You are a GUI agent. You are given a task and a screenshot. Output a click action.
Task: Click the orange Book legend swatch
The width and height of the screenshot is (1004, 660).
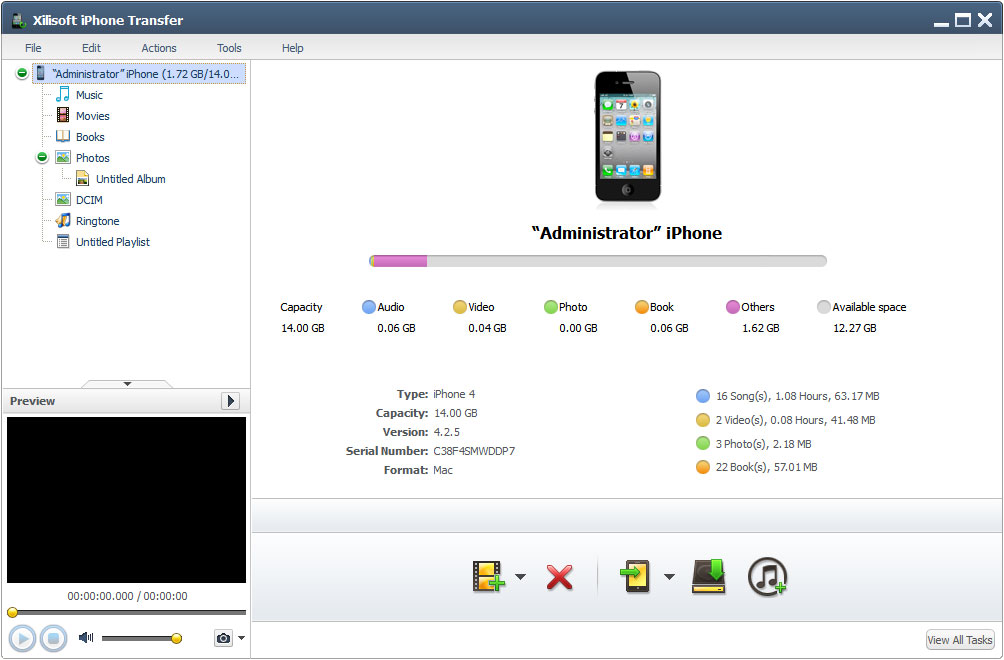point(642,307)
